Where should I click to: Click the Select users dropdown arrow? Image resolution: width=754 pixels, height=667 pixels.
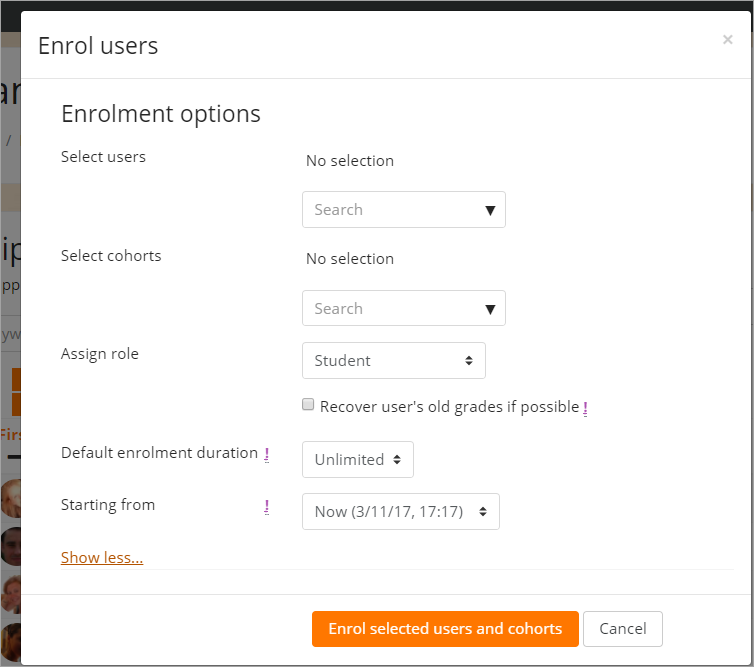(490, 210)
